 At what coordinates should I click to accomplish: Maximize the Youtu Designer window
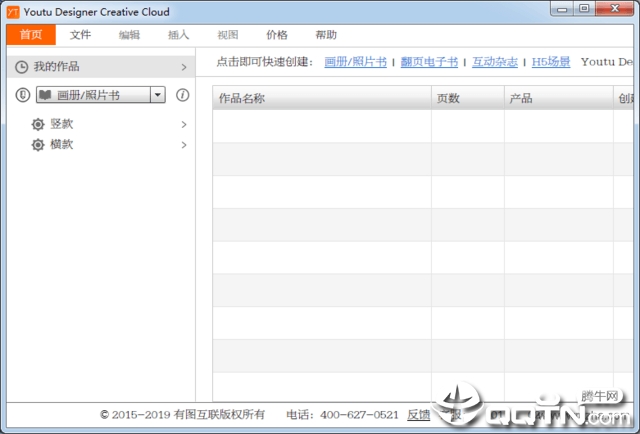[584, 9]
